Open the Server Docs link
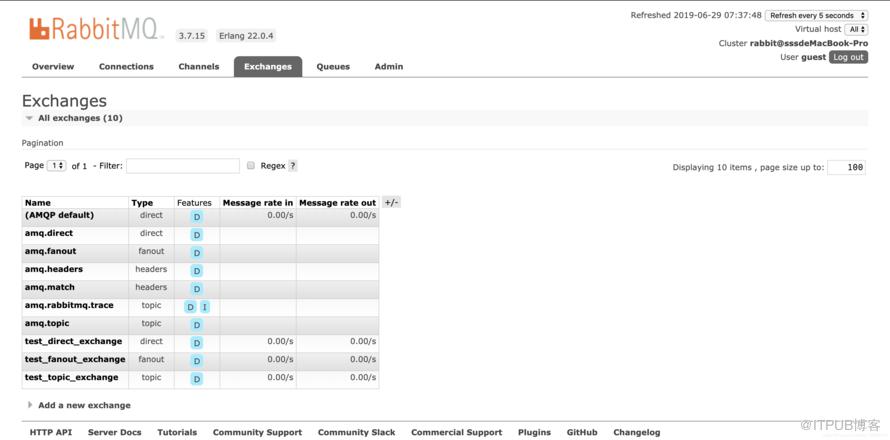The height and width of the screenshot is (440, 890). (x=115, y=433)
